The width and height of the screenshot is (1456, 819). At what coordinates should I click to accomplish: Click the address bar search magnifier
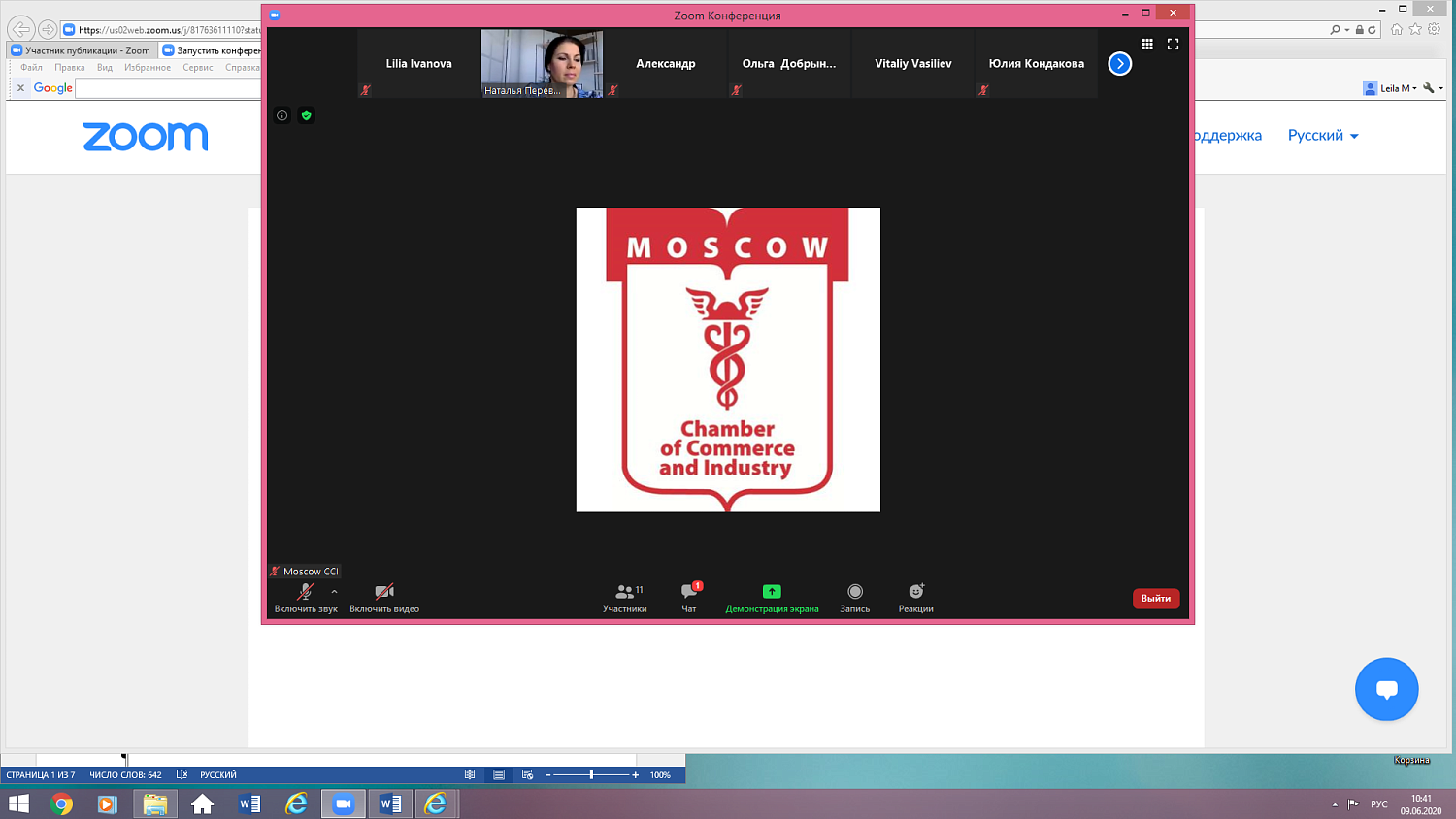coord(1335,30)
